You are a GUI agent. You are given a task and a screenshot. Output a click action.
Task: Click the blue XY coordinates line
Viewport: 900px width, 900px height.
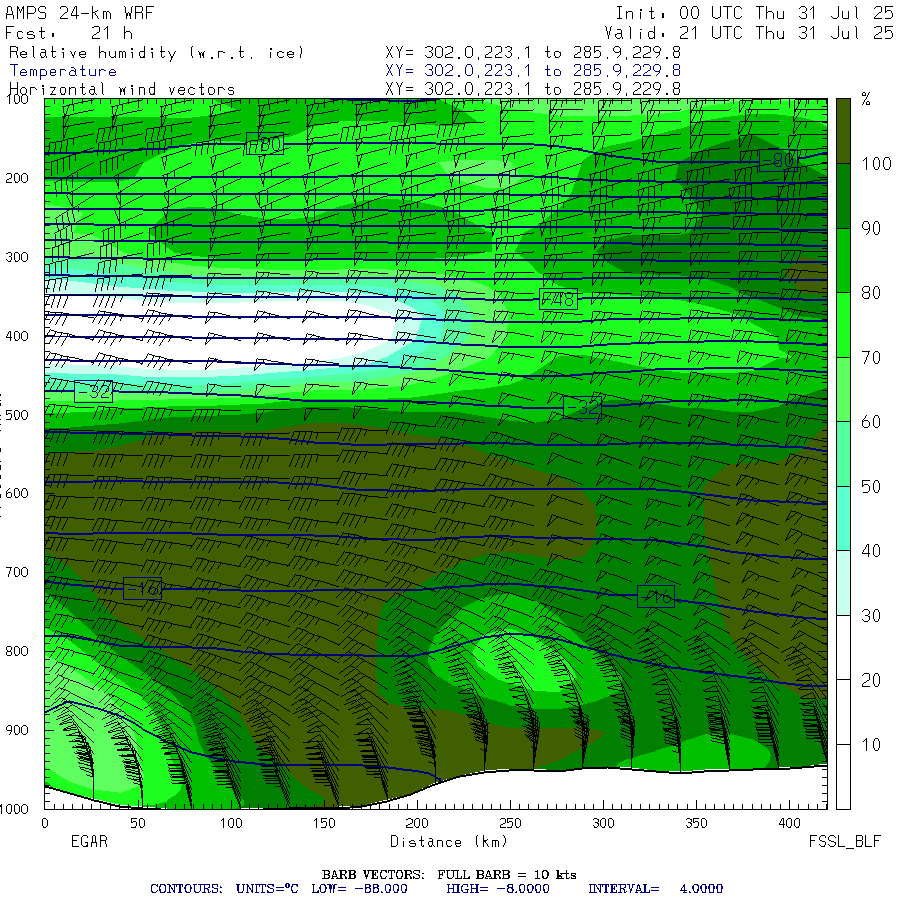pyautogui.click(x=533, y=71)
